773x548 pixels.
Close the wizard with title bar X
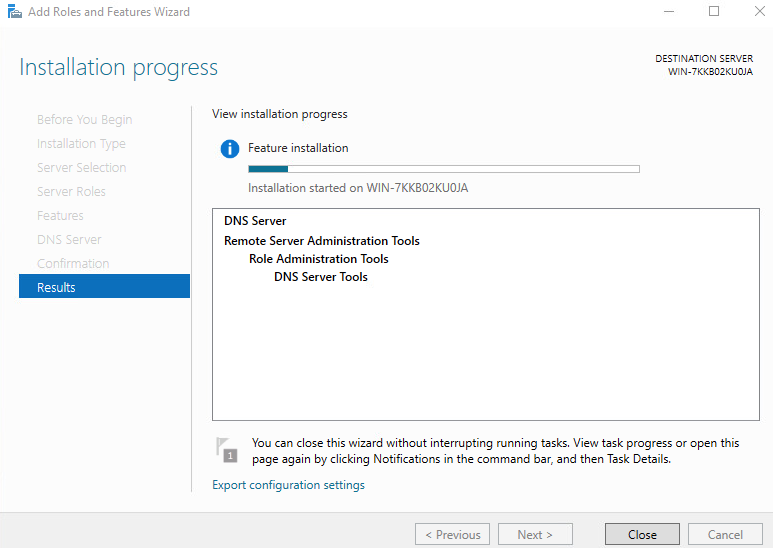[x=760, y=11]
